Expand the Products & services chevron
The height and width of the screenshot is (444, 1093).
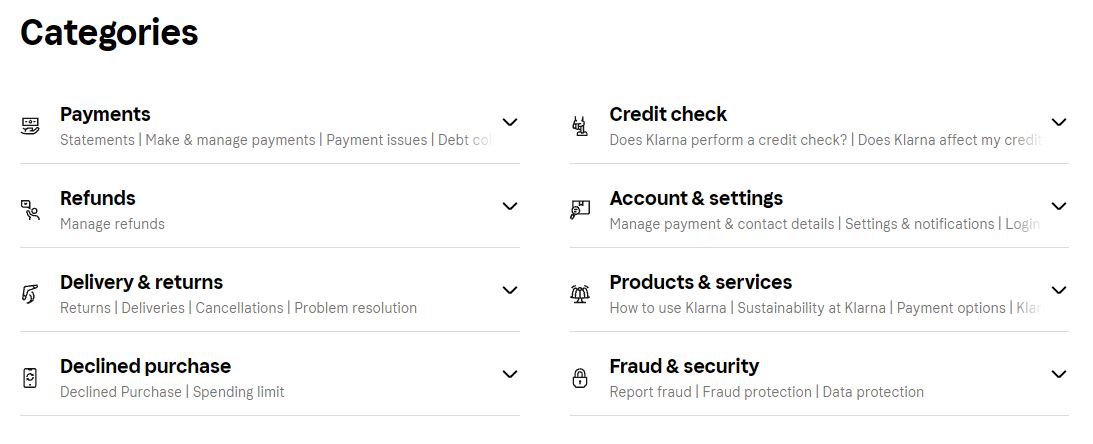pos(1059,290)
